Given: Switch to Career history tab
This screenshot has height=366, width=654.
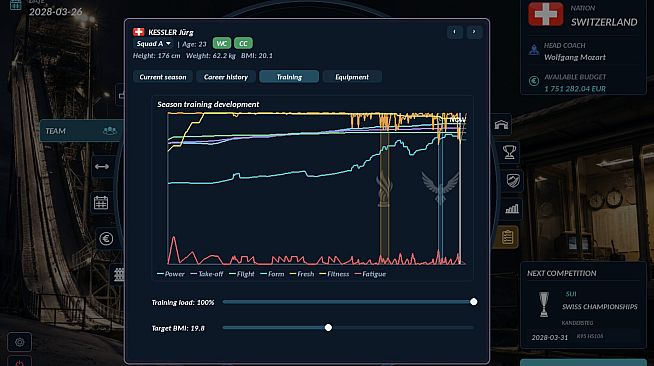Looking at the screenshot, I should point(226,77).
